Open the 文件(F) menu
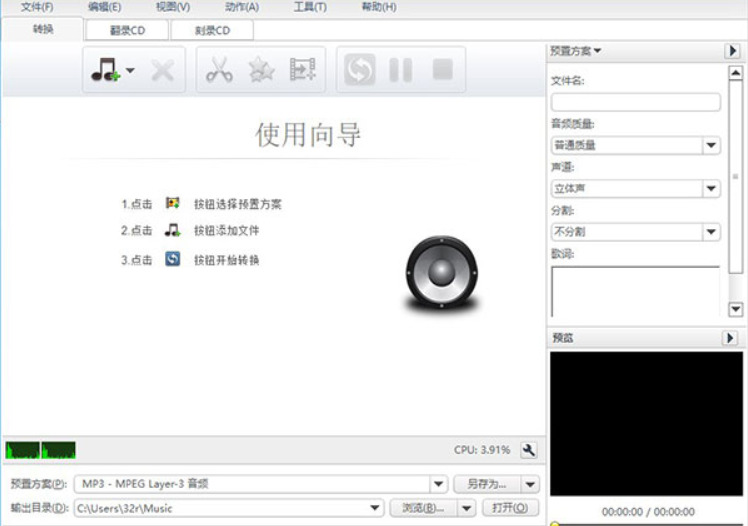The image size is (748, 526). tap(37, 7)
